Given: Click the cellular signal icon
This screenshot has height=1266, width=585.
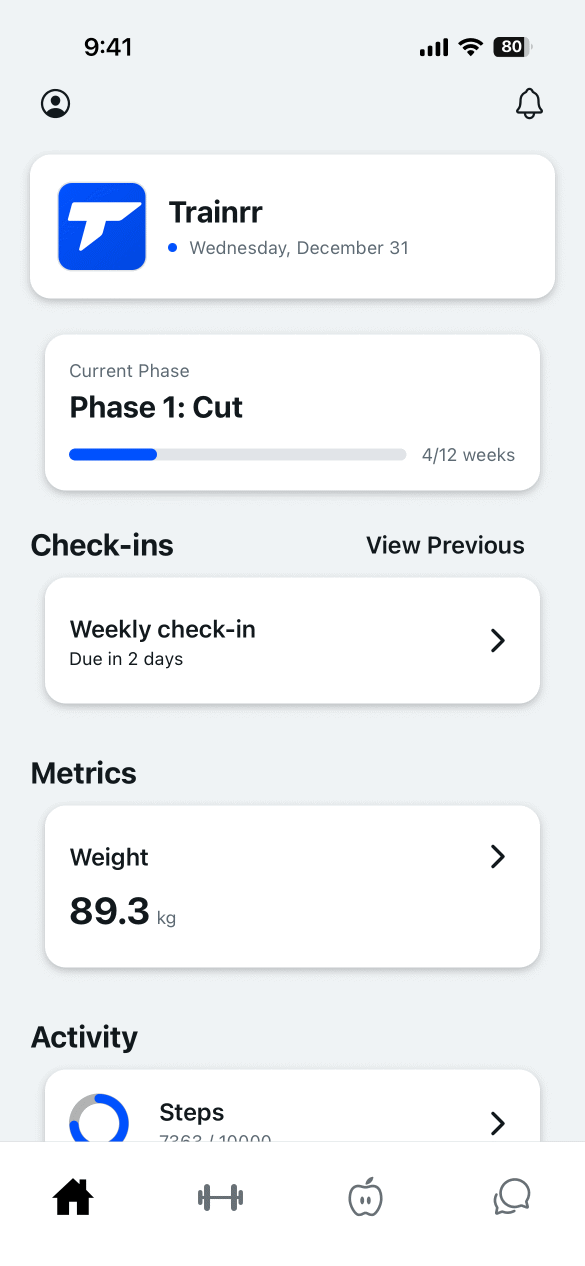Looking at the screenshot, I should 433,46.
